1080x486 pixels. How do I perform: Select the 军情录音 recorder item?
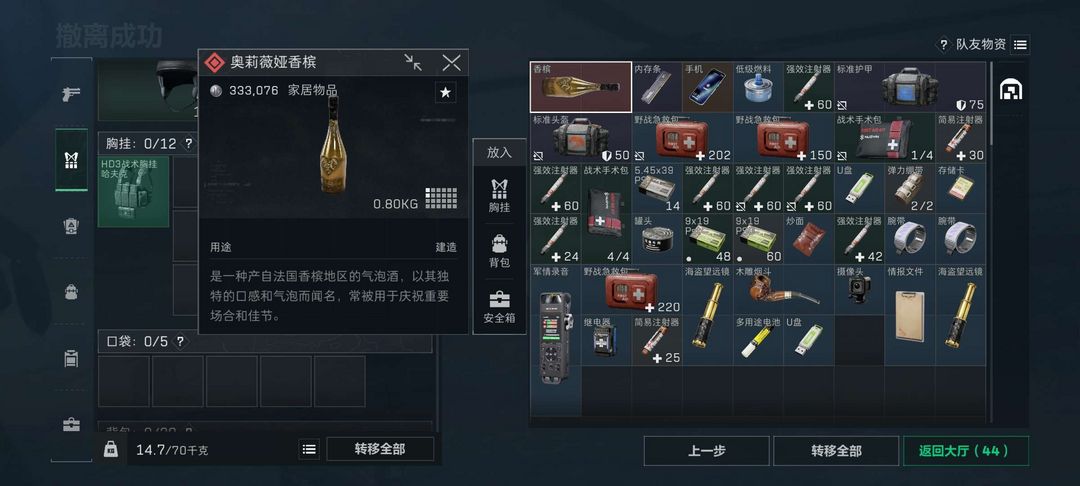pos(556,325)
